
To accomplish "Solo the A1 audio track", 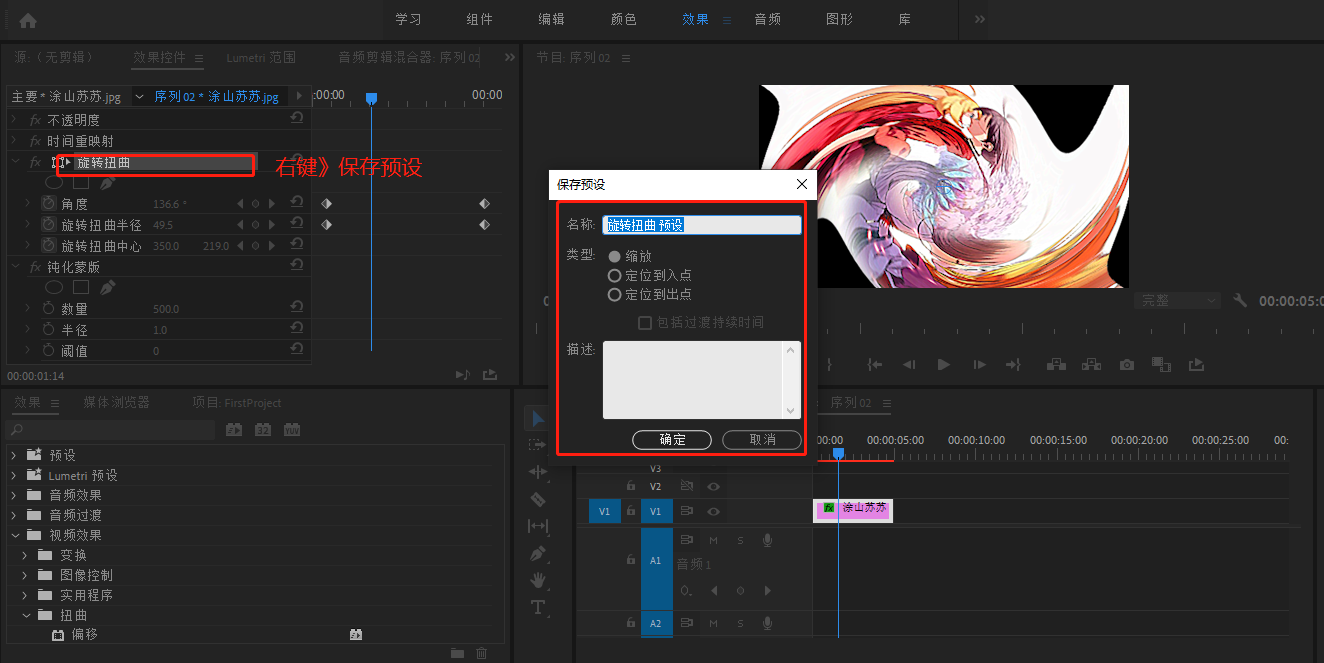I will coord(740,540).
